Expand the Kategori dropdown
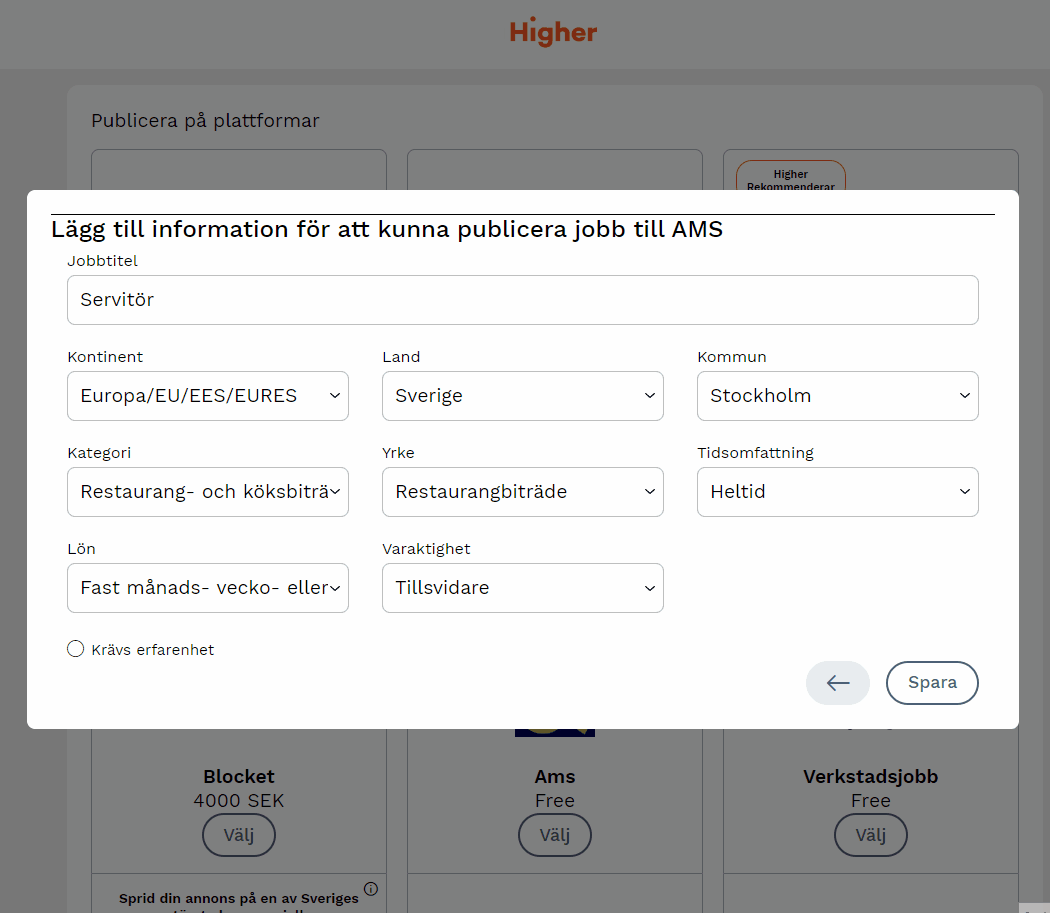 click(x=208, y=492)
